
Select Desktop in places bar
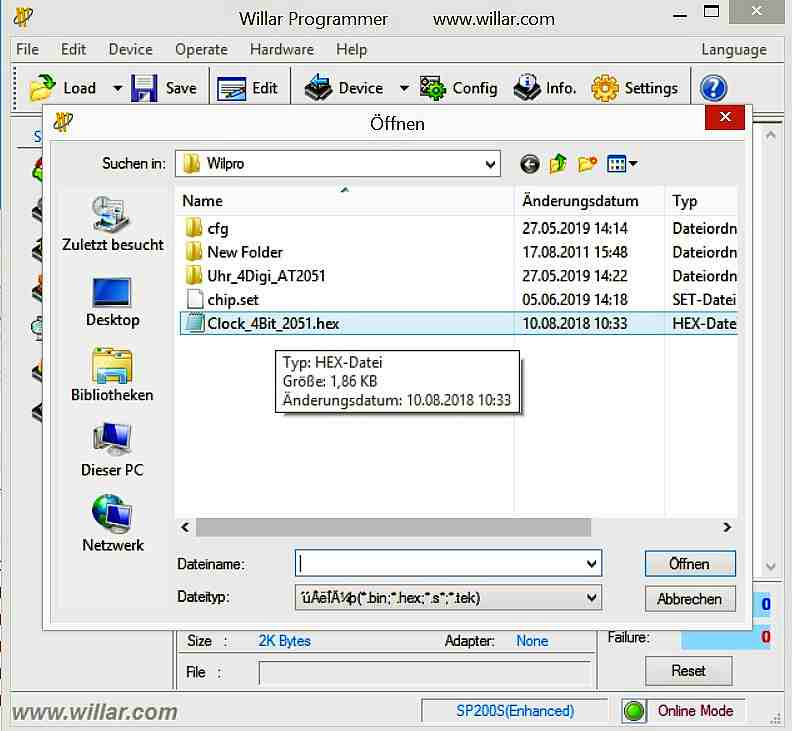(112, 302)
